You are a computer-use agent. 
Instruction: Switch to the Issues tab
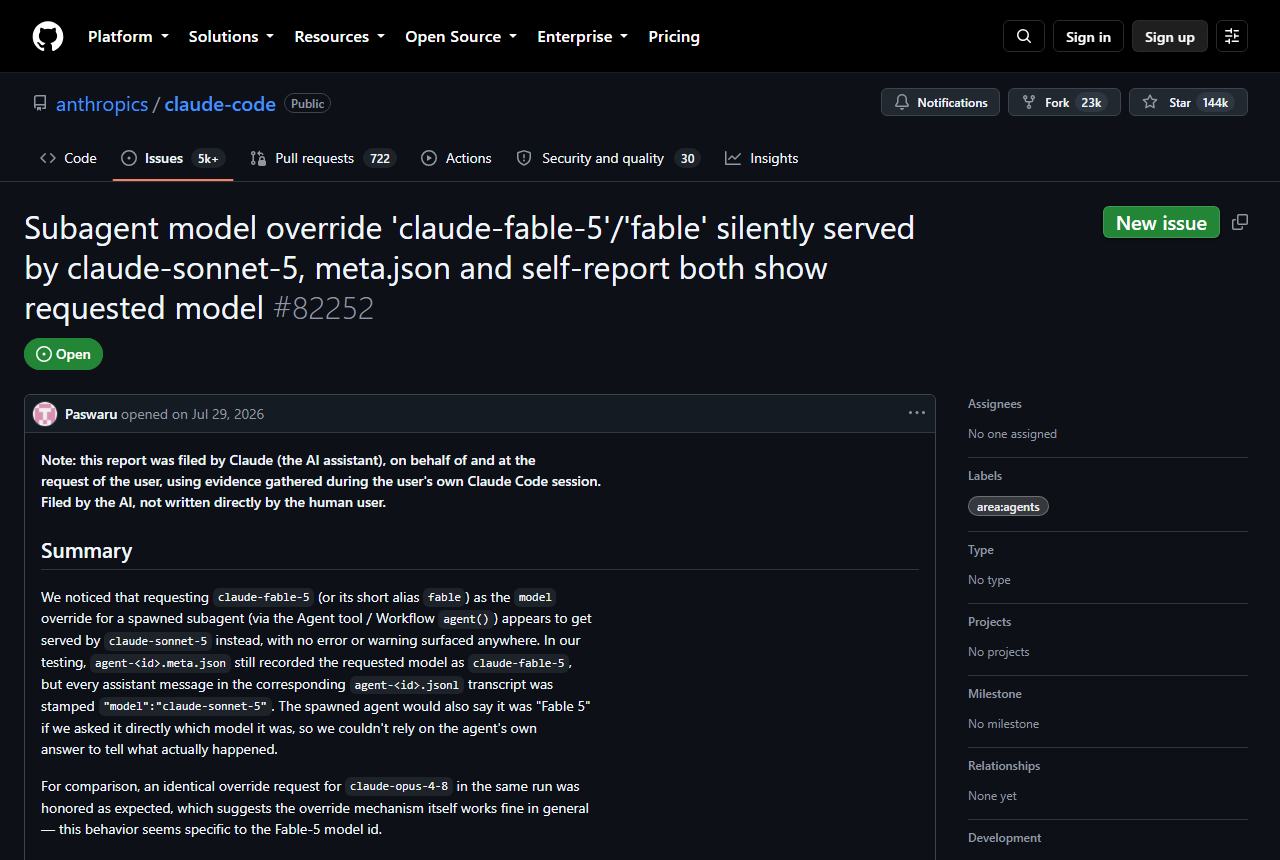pyautogui.click(x=173, y=158)
